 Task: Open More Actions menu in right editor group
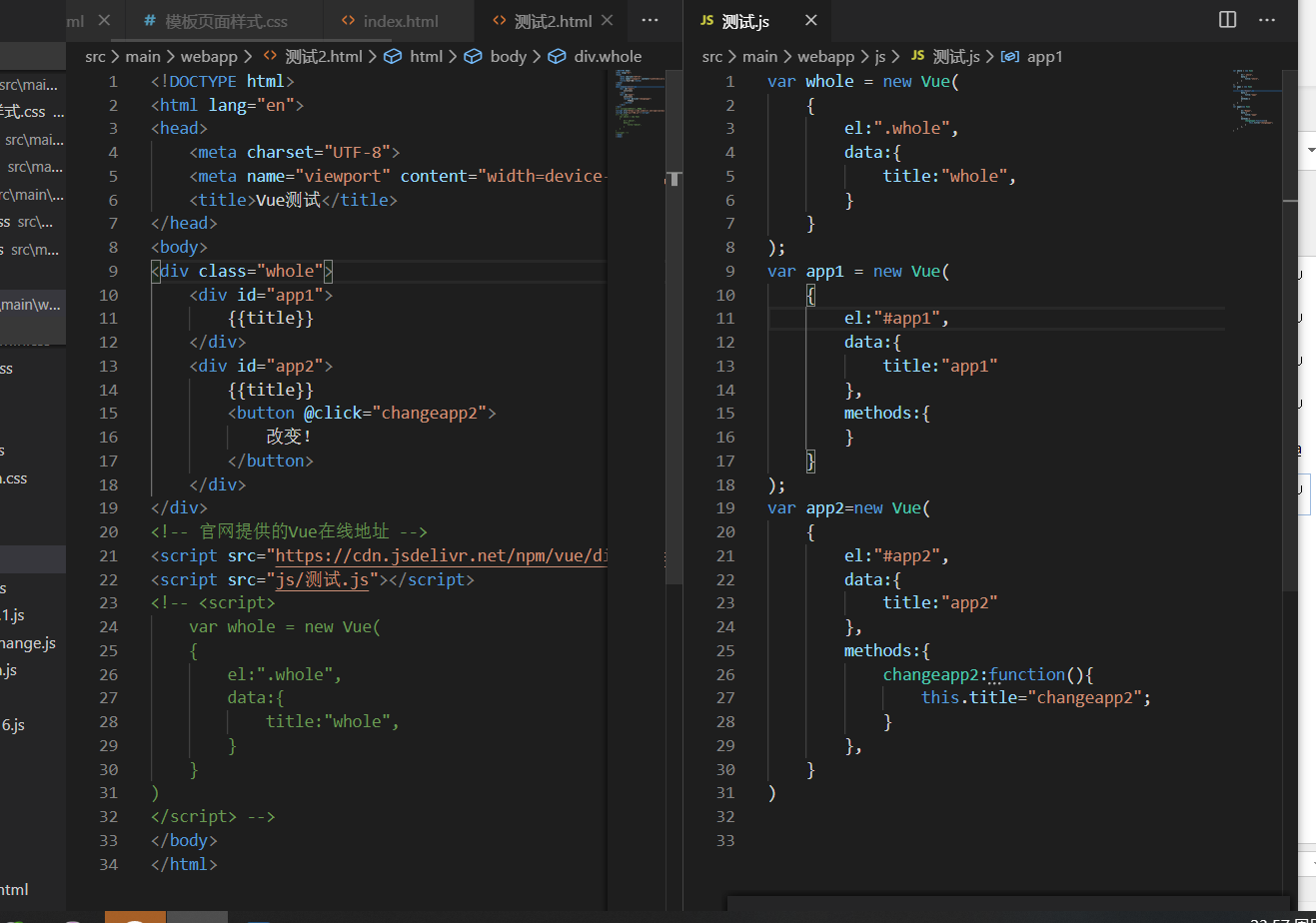point(1267,20)
